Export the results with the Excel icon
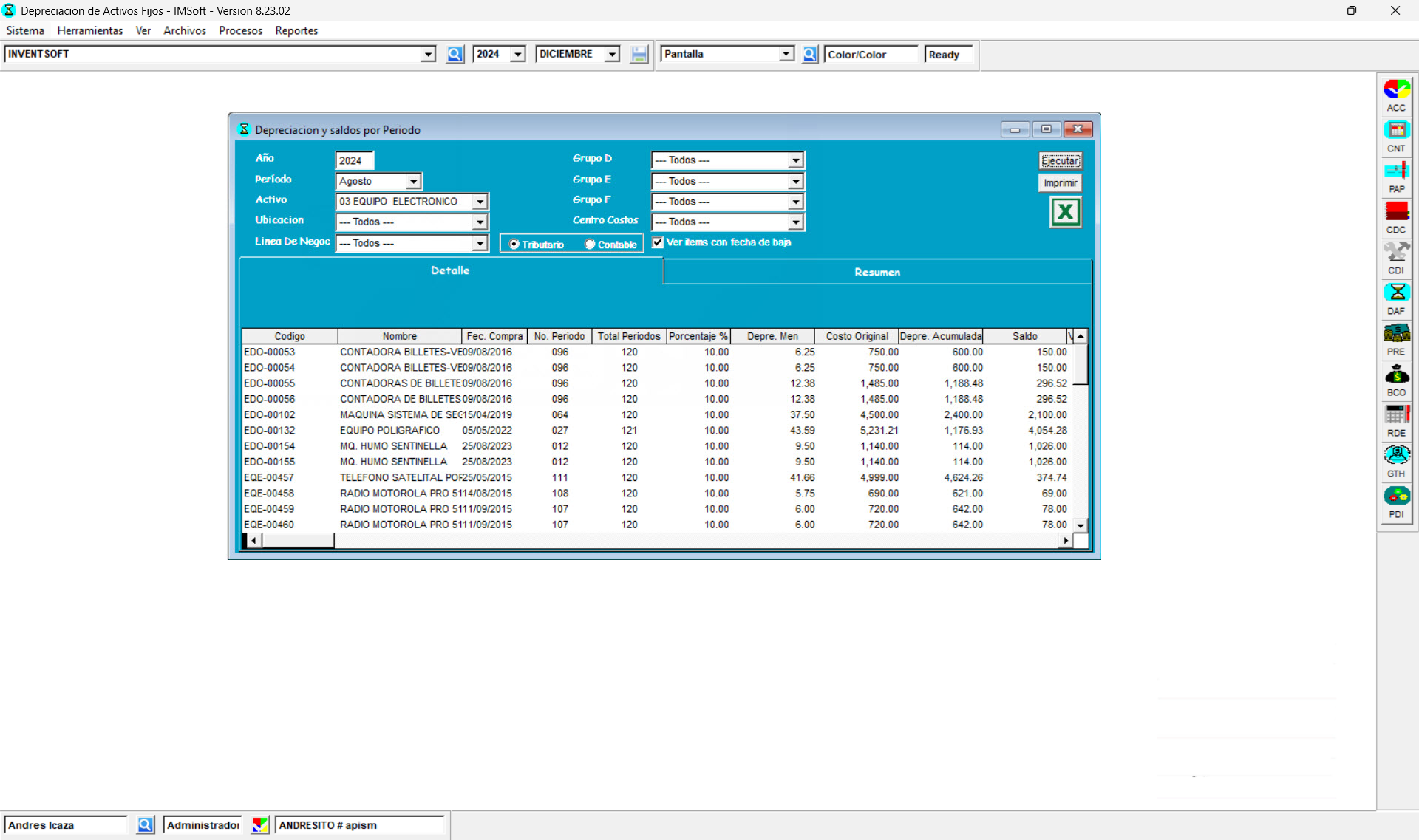 pyautogui.click(x=1065, y=212)
